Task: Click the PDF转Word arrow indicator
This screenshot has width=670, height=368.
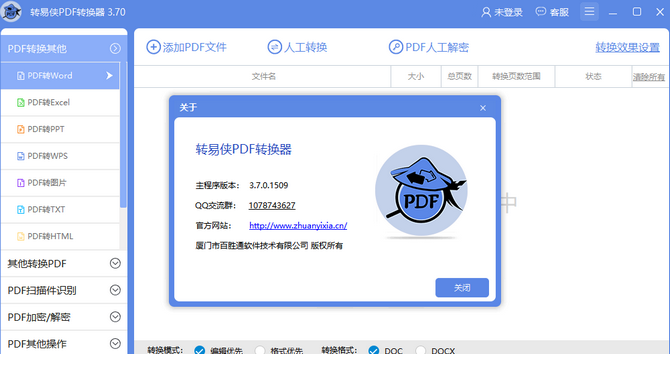Action: [x=109, y=76]
